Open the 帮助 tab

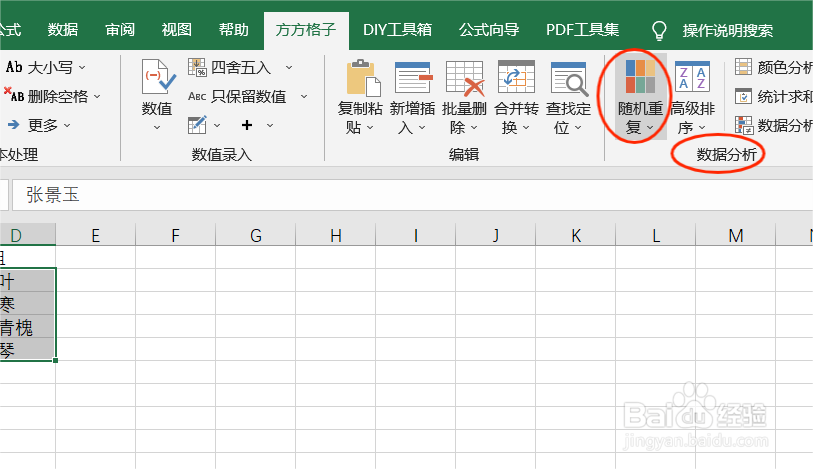234,30
